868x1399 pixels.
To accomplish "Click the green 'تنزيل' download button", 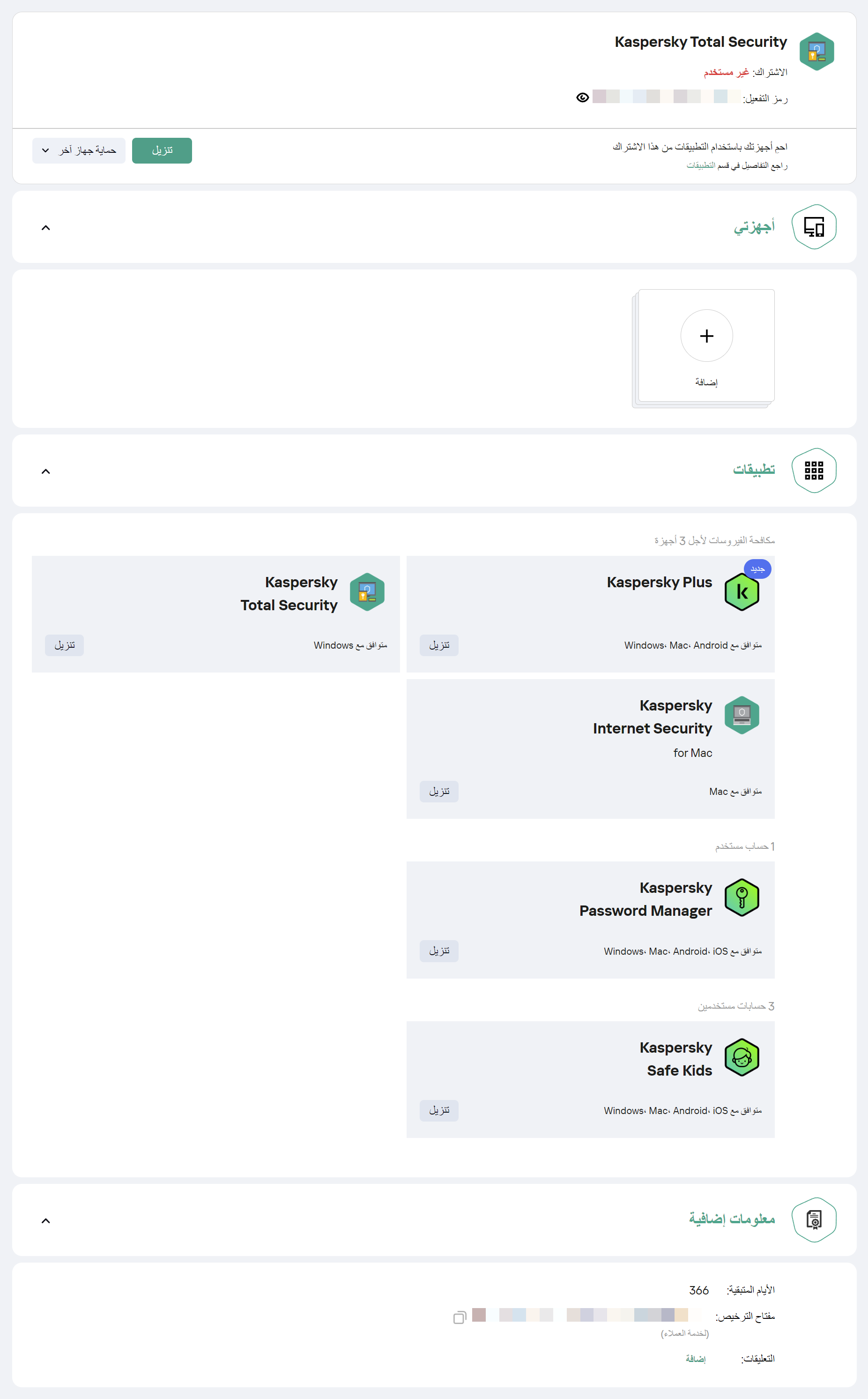I will 162,150.
